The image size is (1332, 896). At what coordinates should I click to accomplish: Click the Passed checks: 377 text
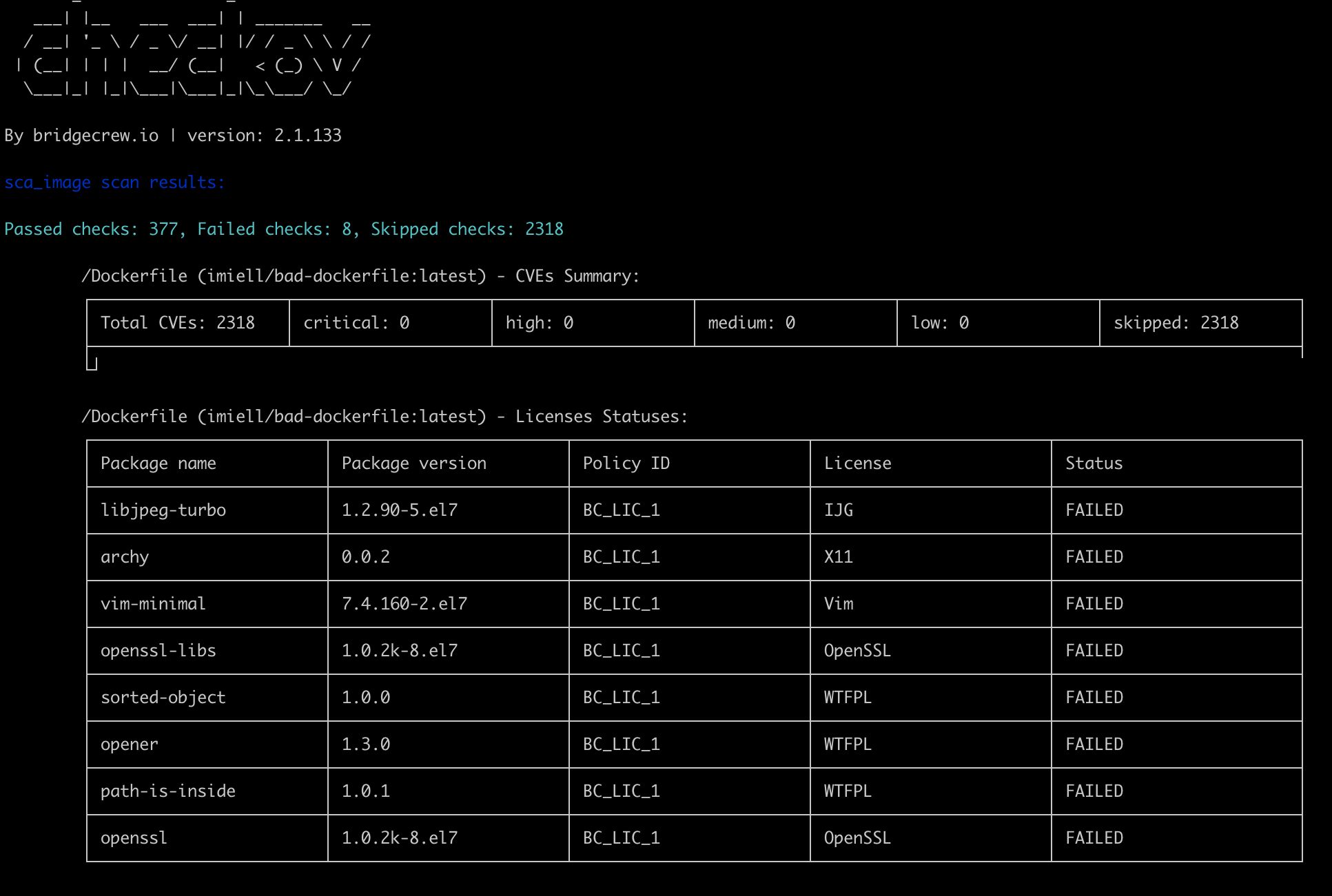[91, 229]
